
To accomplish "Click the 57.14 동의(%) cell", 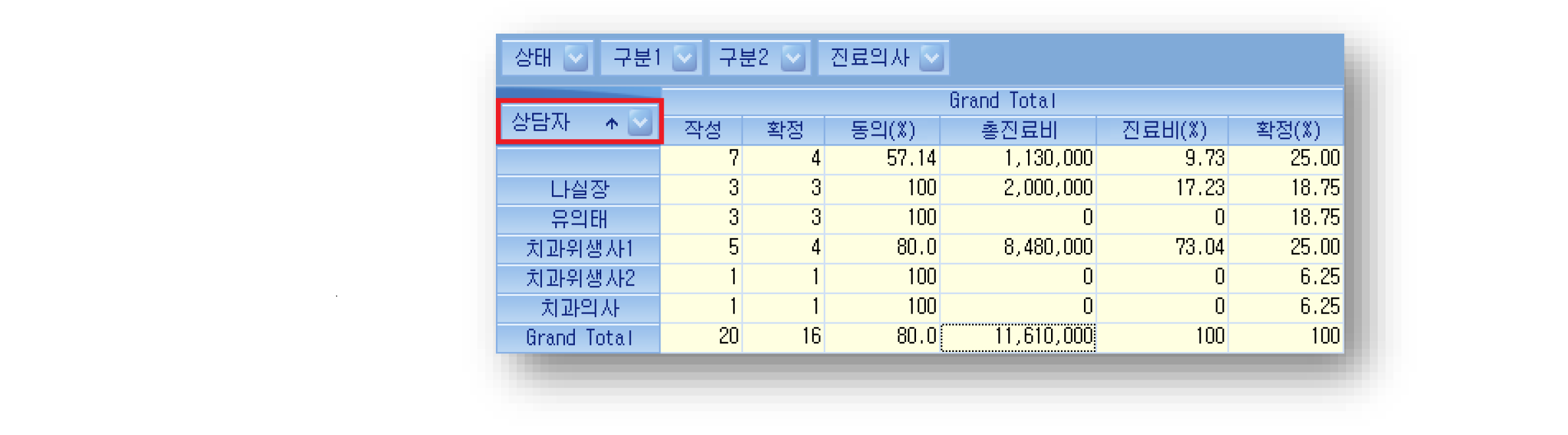I will point(882,159).
